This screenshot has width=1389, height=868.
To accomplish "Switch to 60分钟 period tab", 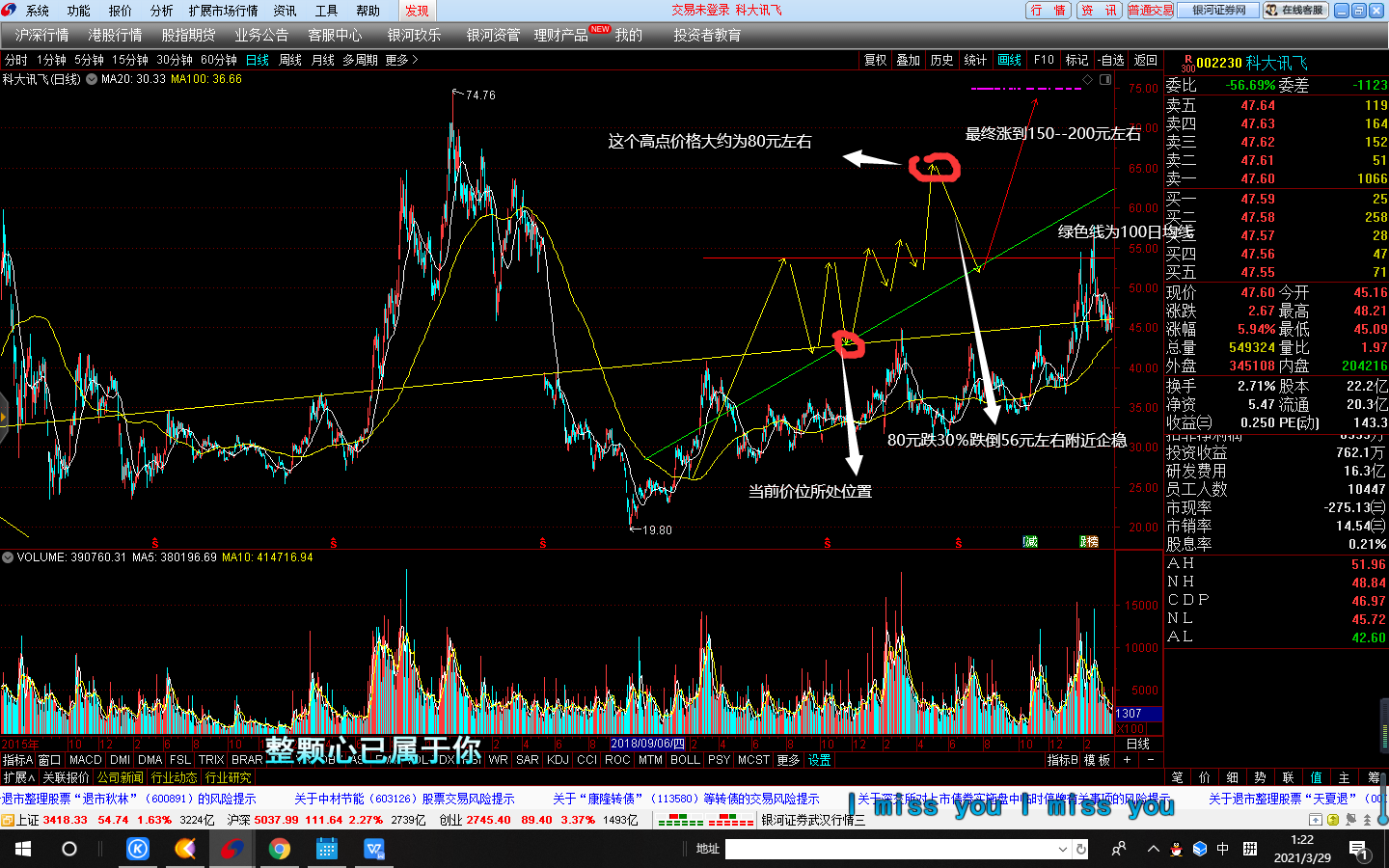I will click(219, 60).
